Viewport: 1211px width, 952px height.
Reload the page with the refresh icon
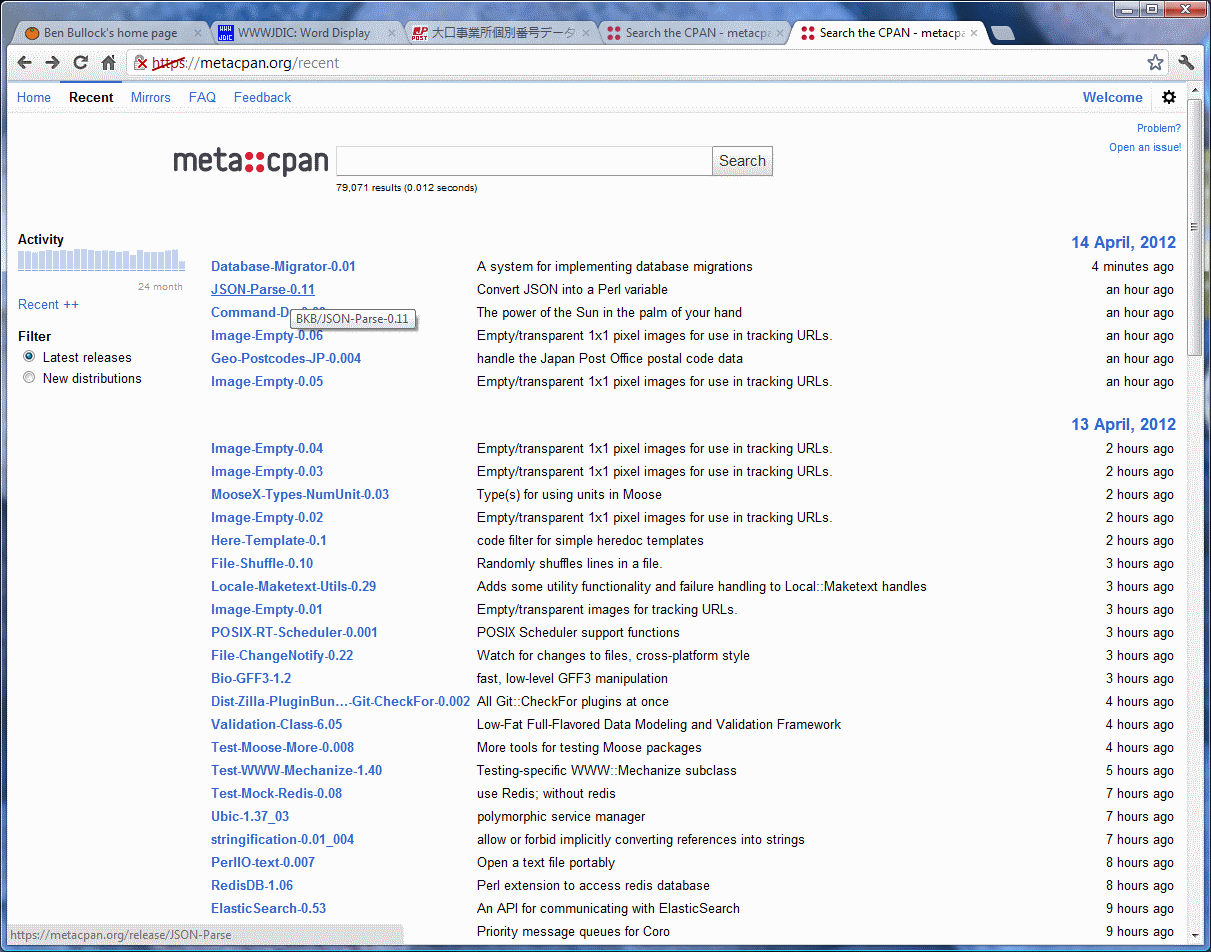[81, 62]
